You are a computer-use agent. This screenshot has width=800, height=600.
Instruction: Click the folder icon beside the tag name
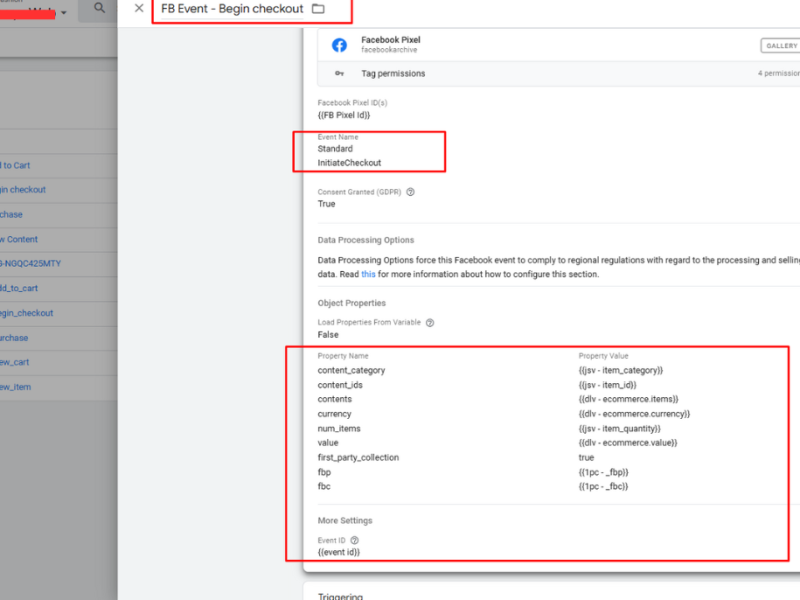(318, 9)
